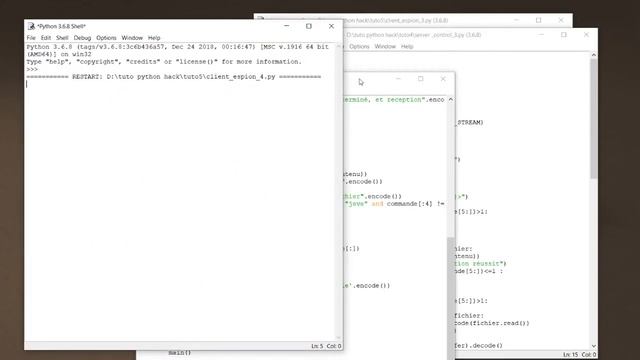Click scroll up arrow in middle editor window

coord(451,100)
